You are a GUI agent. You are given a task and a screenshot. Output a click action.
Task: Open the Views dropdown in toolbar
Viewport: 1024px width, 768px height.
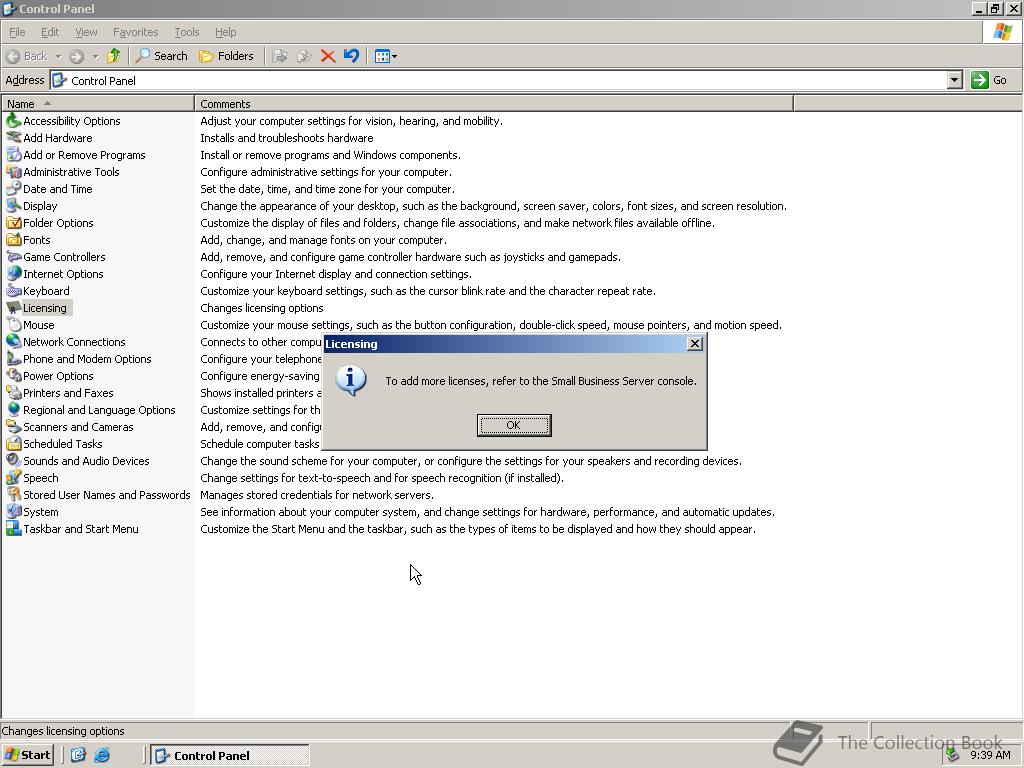pos(386,56)
